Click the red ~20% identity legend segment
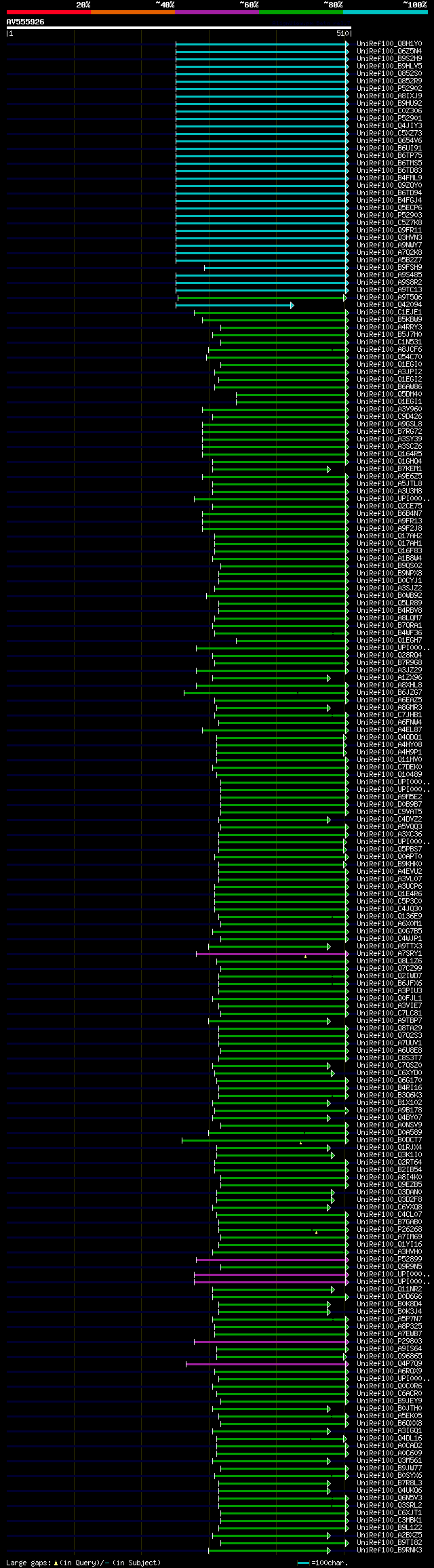This screenshot has width=434, height=1568. pos(49,12)
